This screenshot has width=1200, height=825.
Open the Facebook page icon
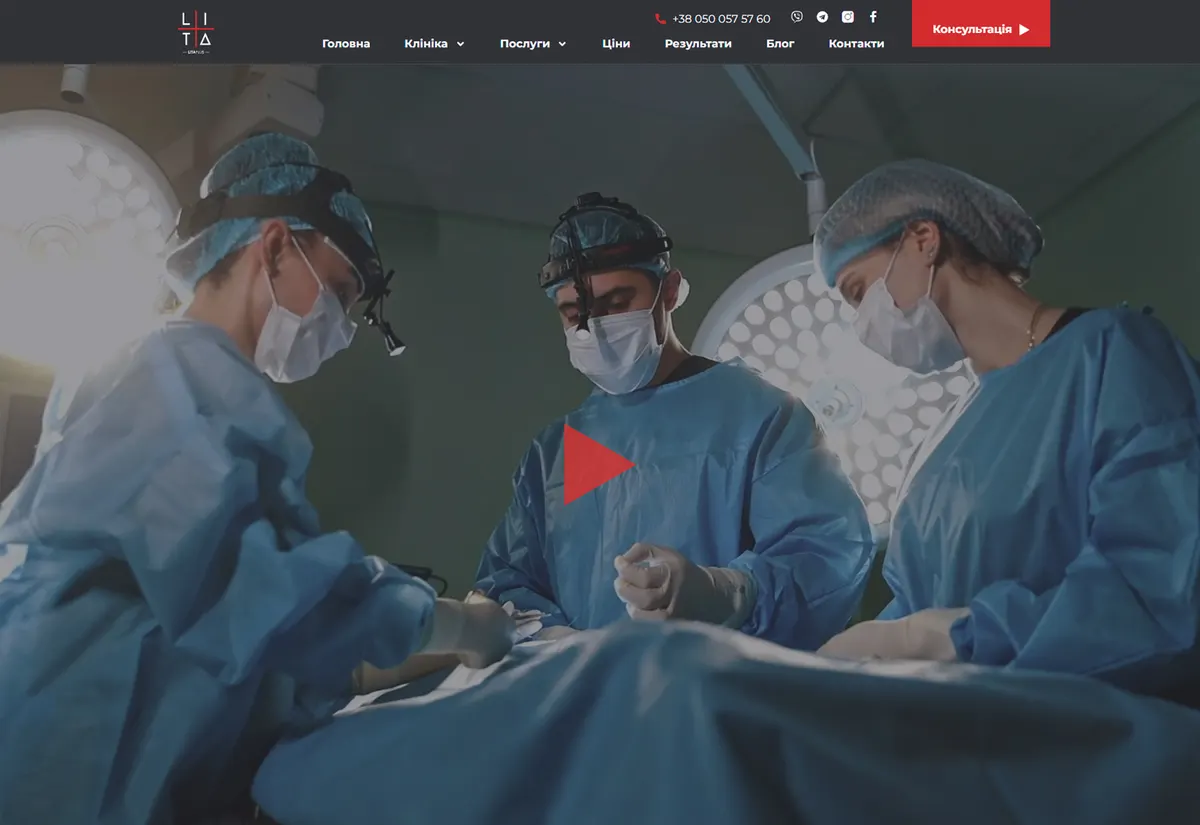[x=873, y=17]
